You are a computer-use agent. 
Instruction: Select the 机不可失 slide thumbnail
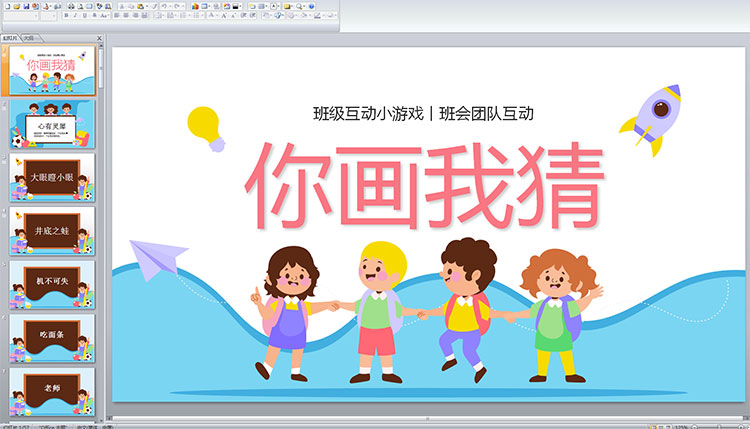pos(52,285)
